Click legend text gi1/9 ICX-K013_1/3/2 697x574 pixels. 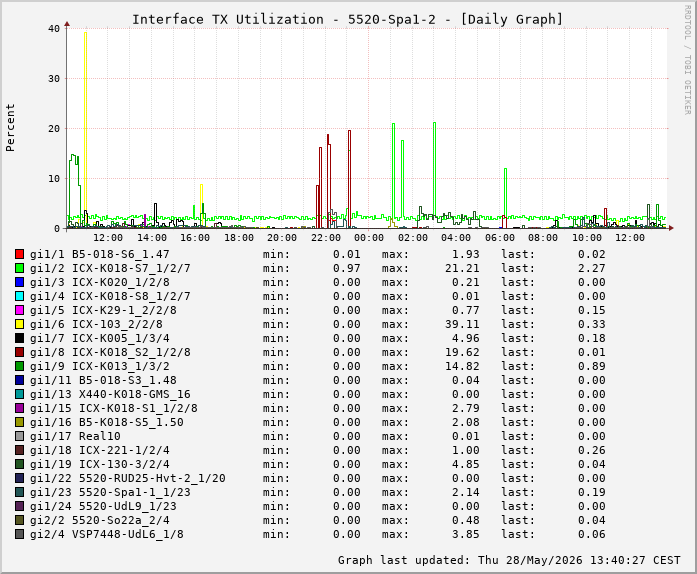[100, 366]
